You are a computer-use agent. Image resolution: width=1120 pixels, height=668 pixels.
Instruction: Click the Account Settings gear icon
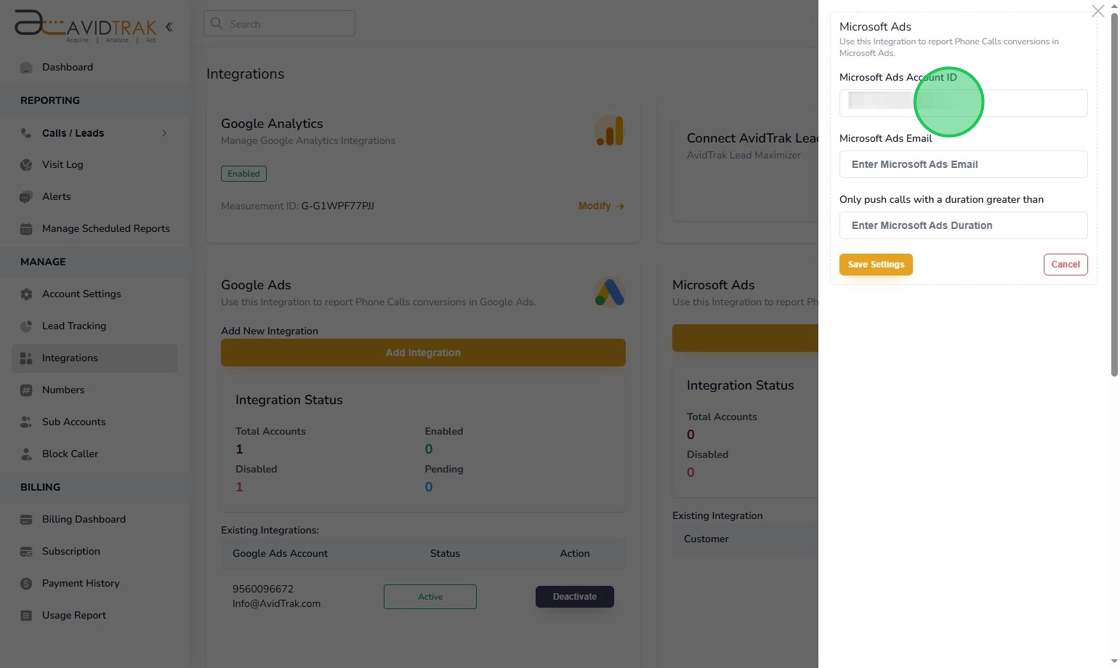26,294
